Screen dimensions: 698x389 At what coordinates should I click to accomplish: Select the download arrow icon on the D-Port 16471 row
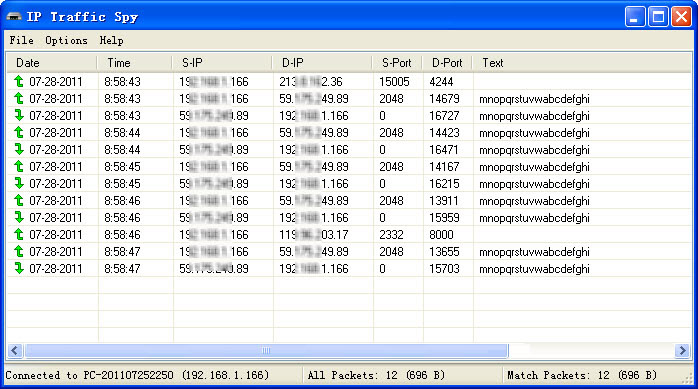[19, 149]
